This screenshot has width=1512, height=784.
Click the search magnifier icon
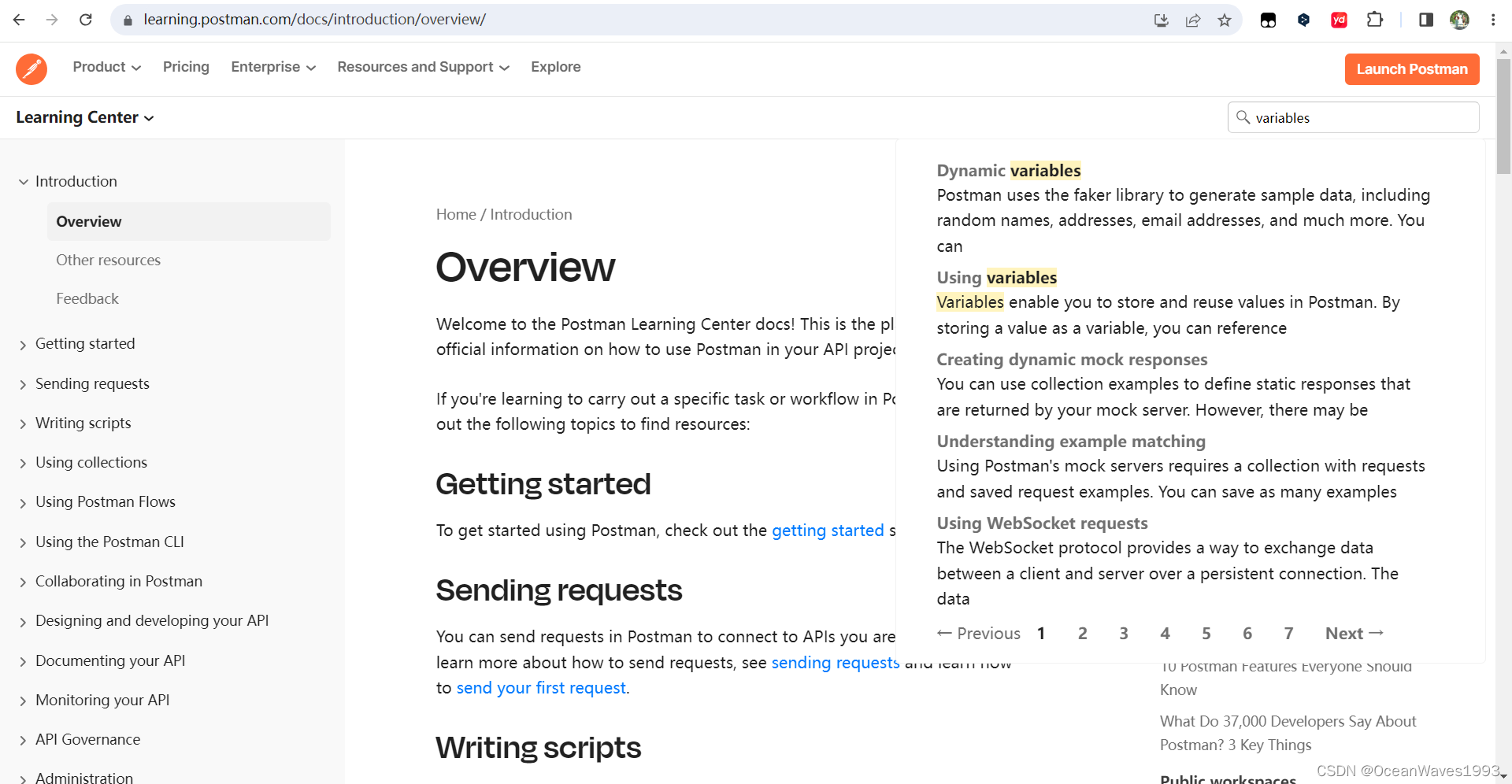tap(1243, 117)
